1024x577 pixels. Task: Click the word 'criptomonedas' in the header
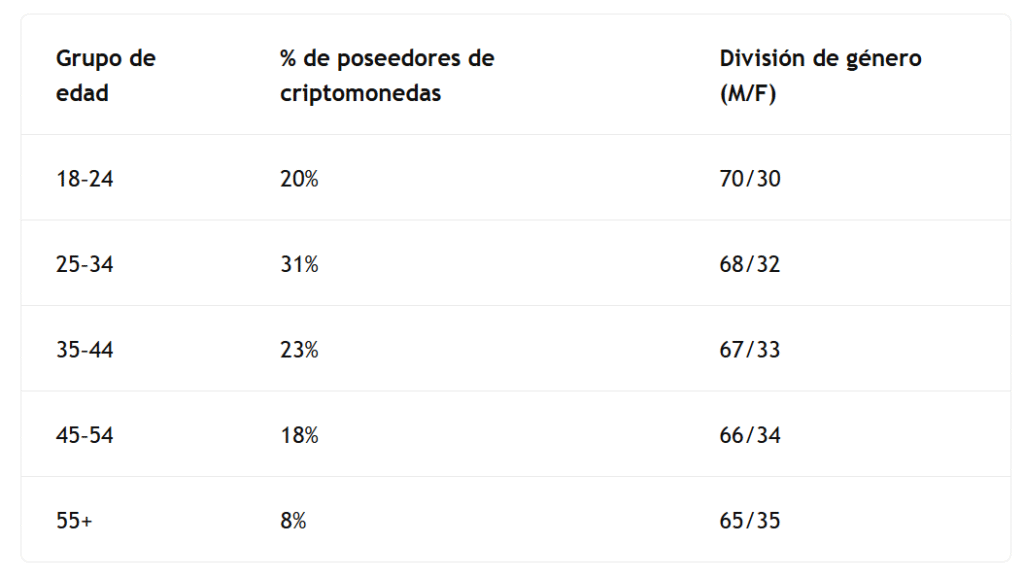[x=360, y=94]
